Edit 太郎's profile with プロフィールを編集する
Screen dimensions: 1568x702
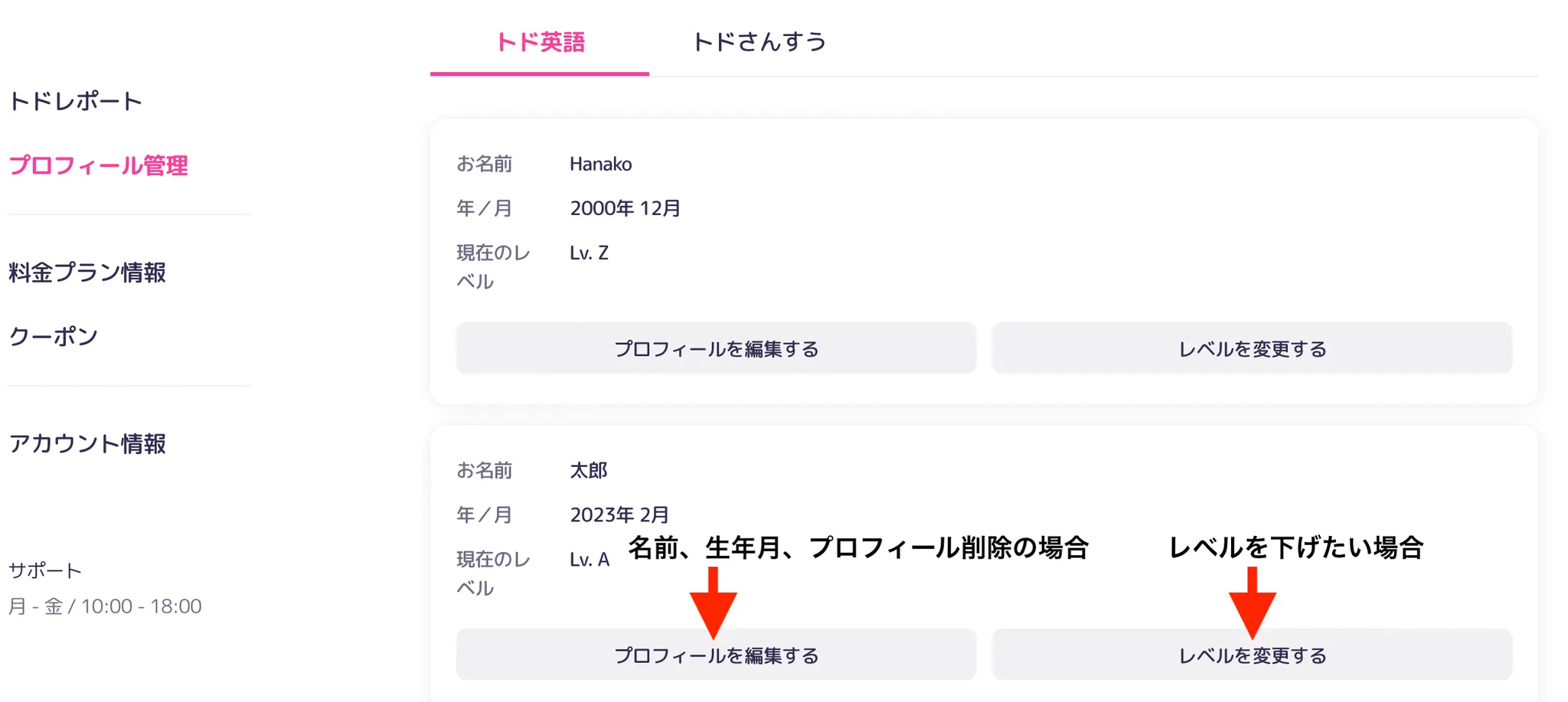[x=716, y=655]
